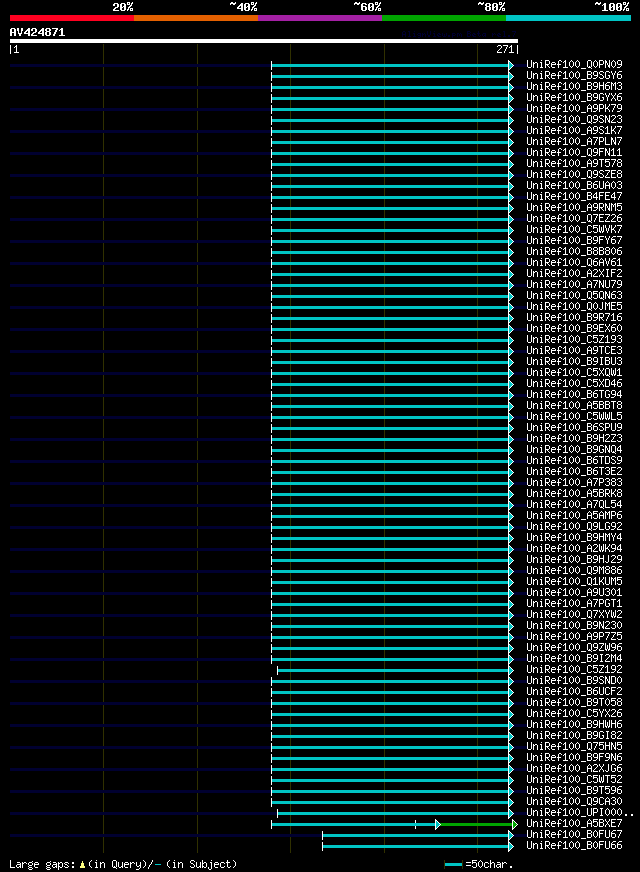Click on UniRef100_C5XD46
Image resolution: width=640 pixels, height=872 pixels.
pos(574,383)
